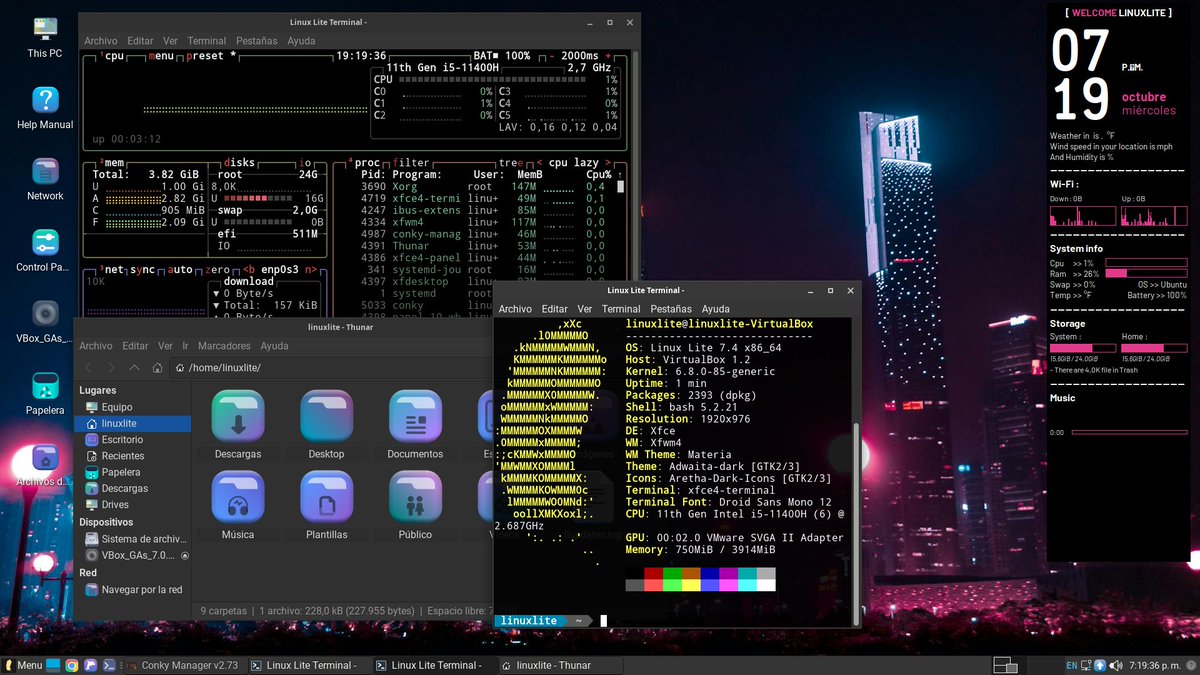Open the Descargas folder icon in file view
The height and width of the screenshot is (675, 1200).
click(238, 416)
